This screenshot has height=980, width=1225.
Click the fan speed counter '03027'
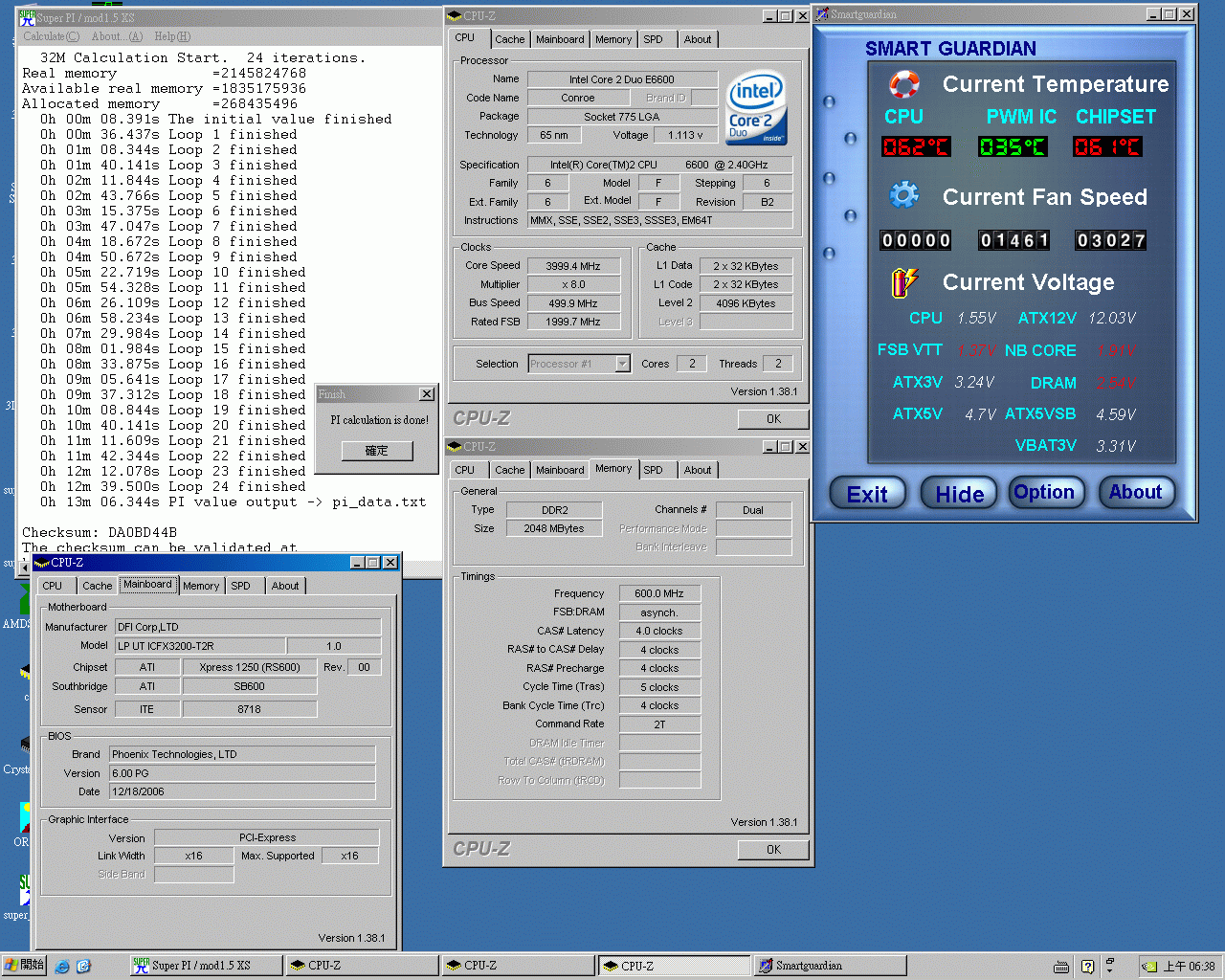1110,240
